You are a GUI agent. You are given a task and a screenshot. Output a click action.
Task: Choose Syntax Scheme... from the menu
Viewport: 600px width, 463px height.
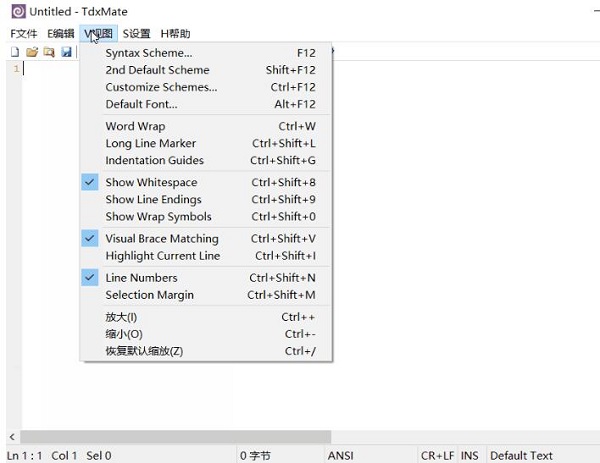[x=207, y=53]
